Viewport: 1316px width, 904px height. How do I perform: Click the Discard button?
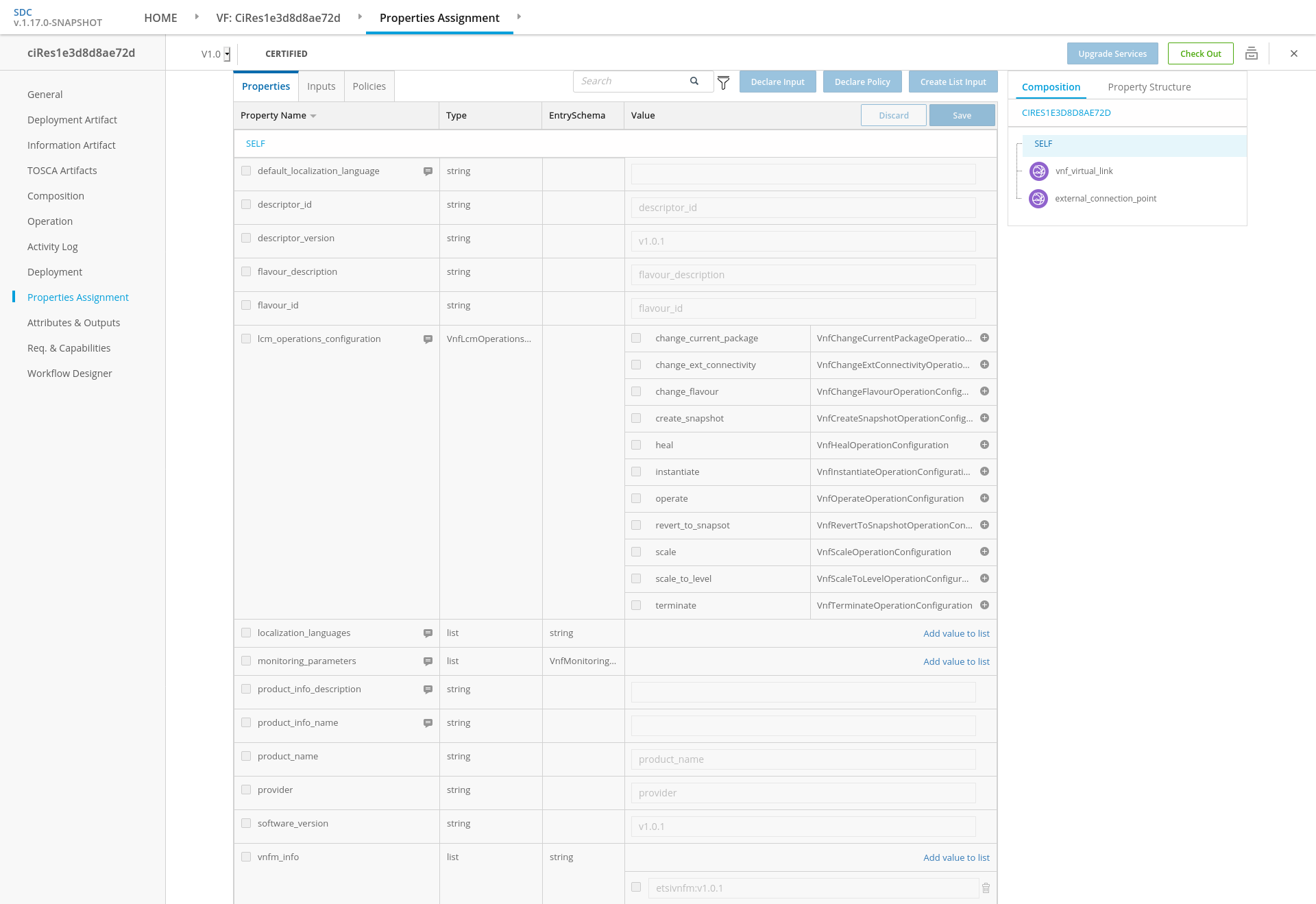click(x=894, y=115)
